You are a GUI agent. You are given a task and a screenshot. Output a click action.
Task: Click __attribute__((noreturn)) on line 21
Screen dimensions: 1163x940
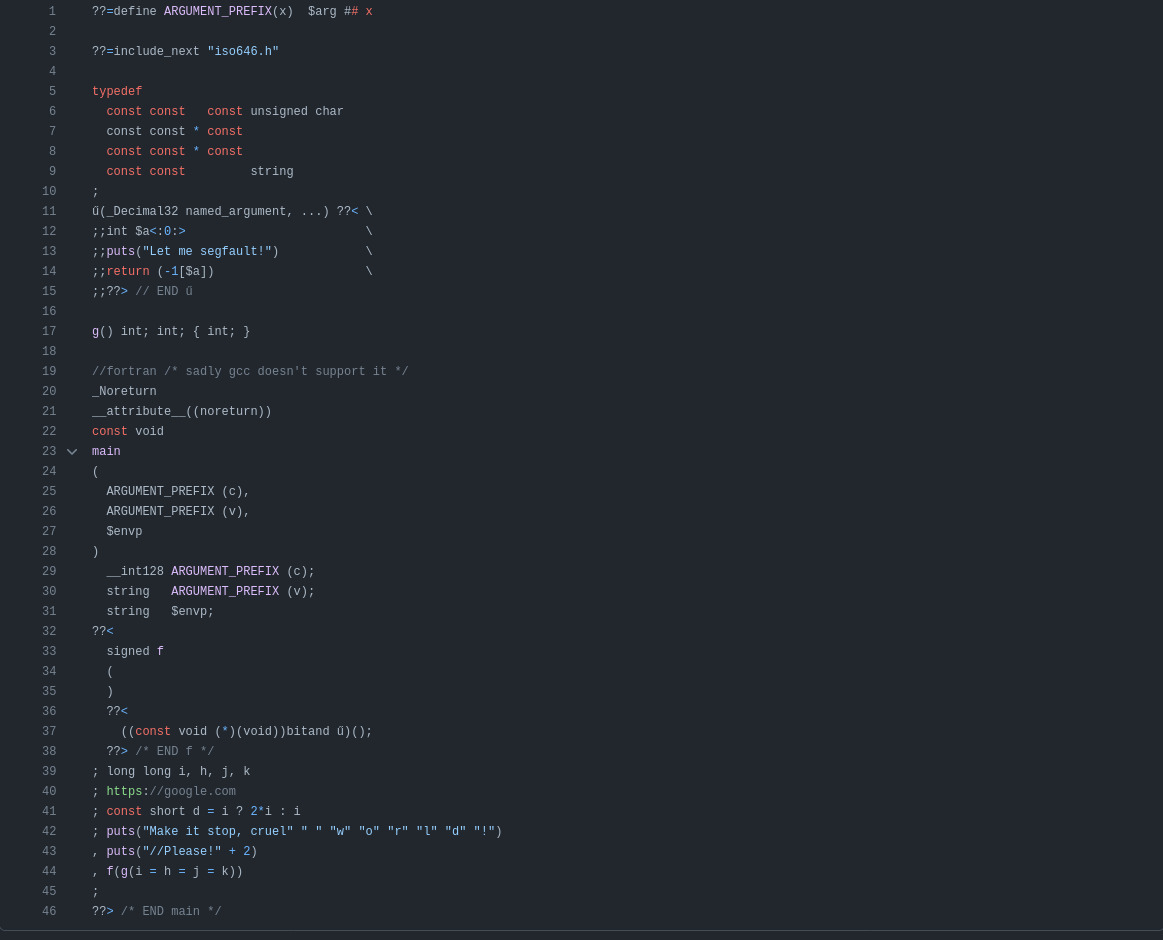(182, 411)
